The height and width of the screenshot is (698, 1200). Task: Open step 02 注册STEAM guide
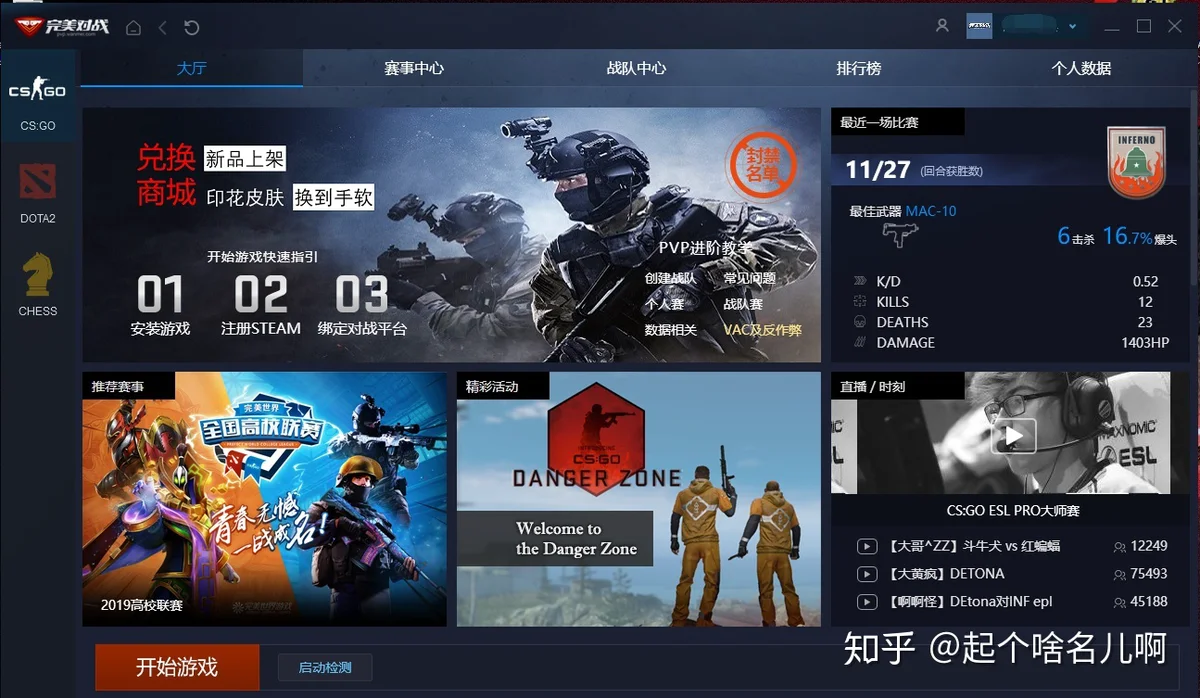click(x=261, y=305)
